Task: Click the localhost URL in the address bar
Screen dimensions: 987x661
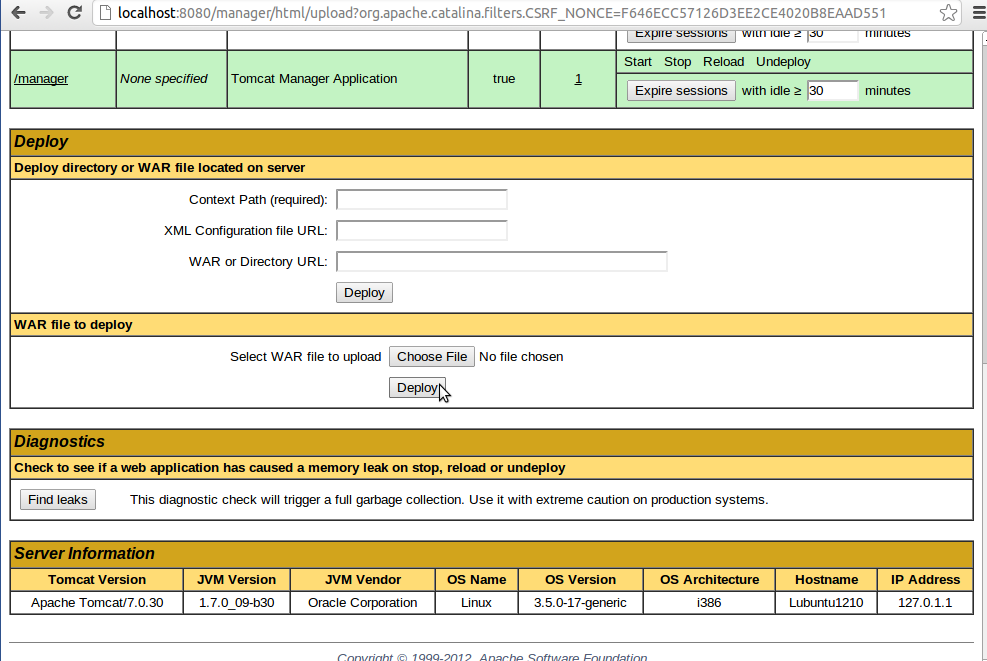Action: (502, 13)
